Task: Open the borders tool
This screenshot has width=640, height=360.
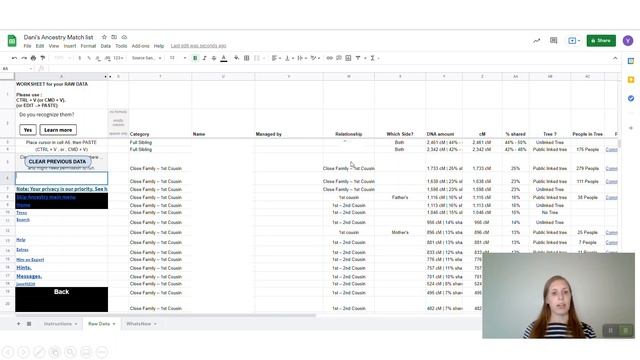Action: 247,58
